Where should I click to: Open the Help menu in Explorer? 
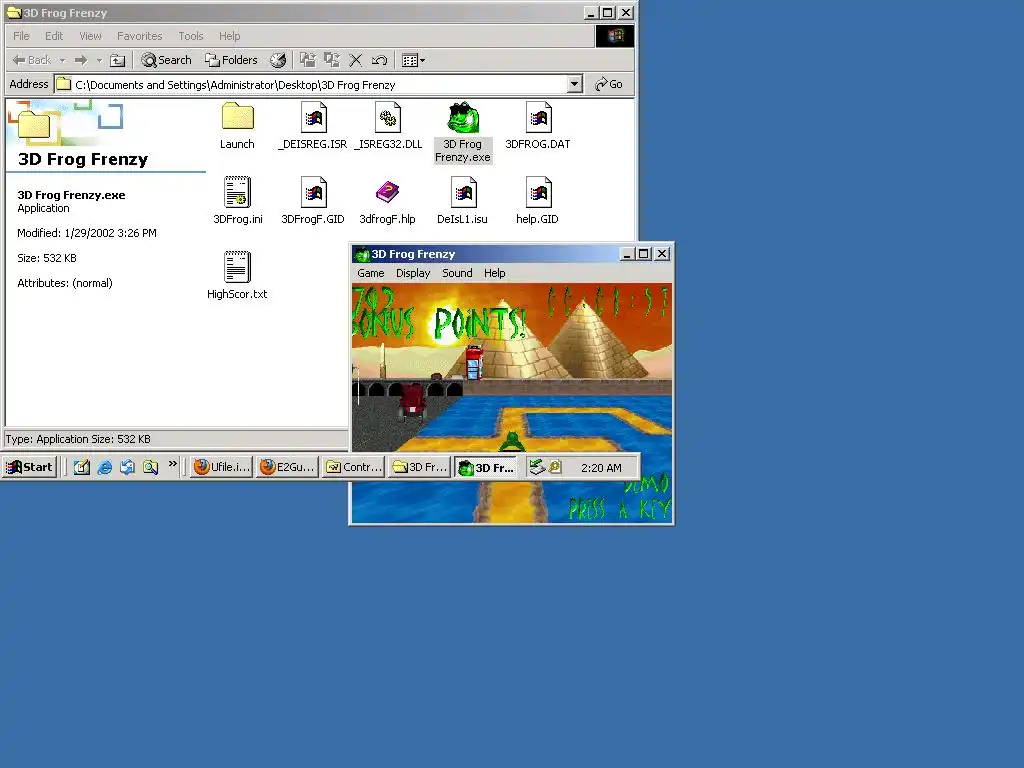click(229, 36)
